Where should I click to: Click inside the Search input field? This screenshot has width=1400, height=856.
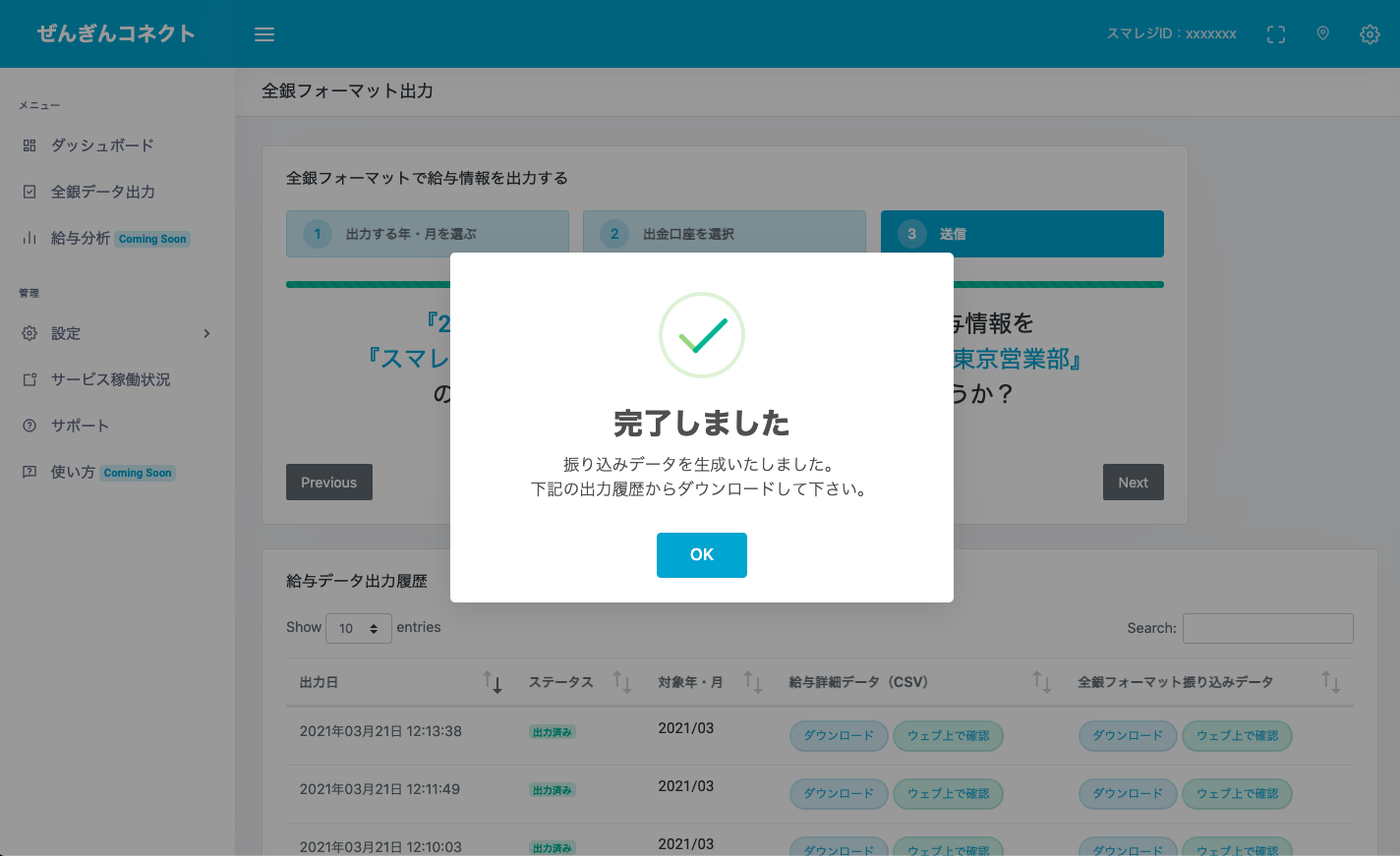coord(1267,628)
